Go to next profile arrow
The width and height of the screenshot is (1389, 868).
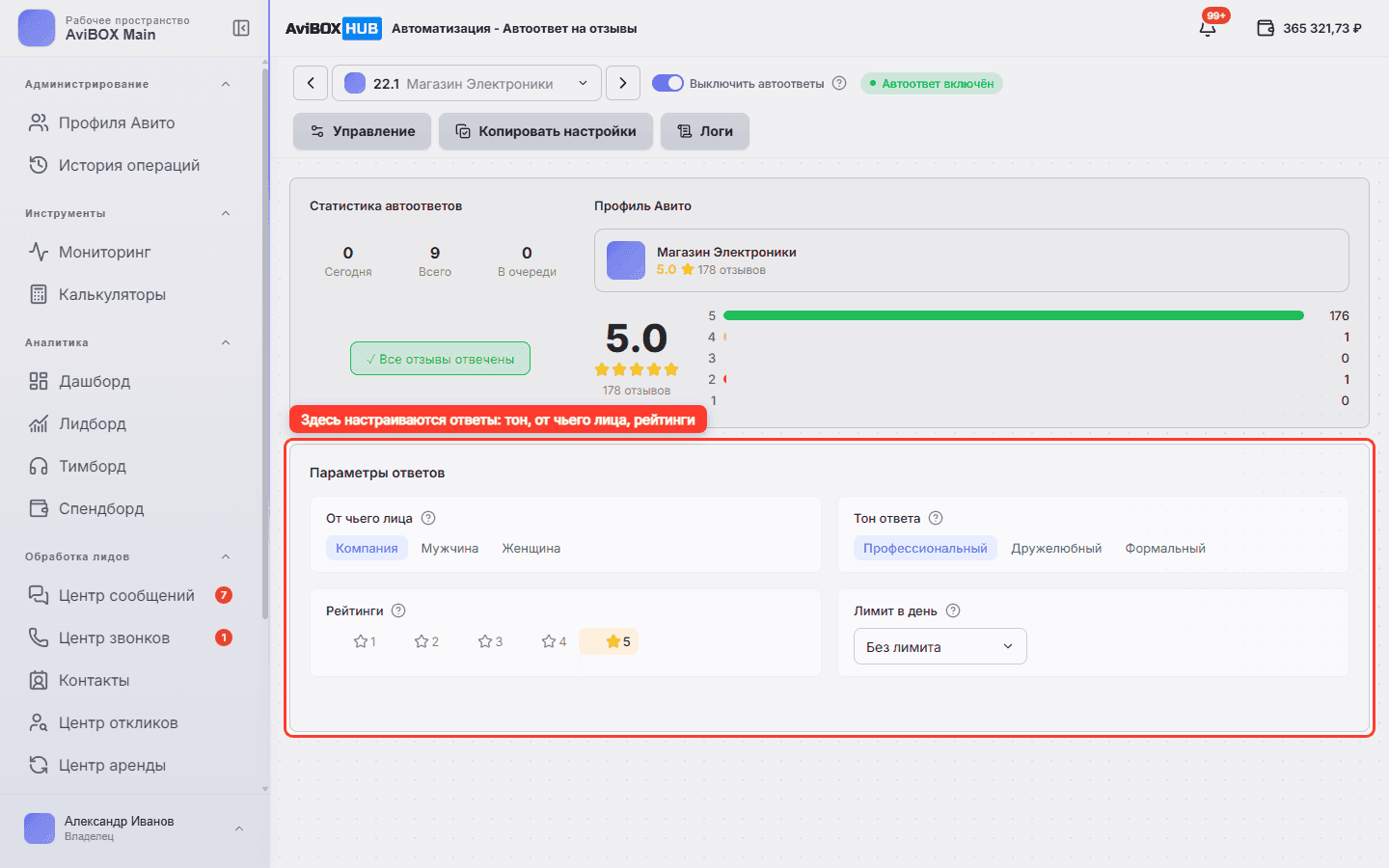pos(623,83)
